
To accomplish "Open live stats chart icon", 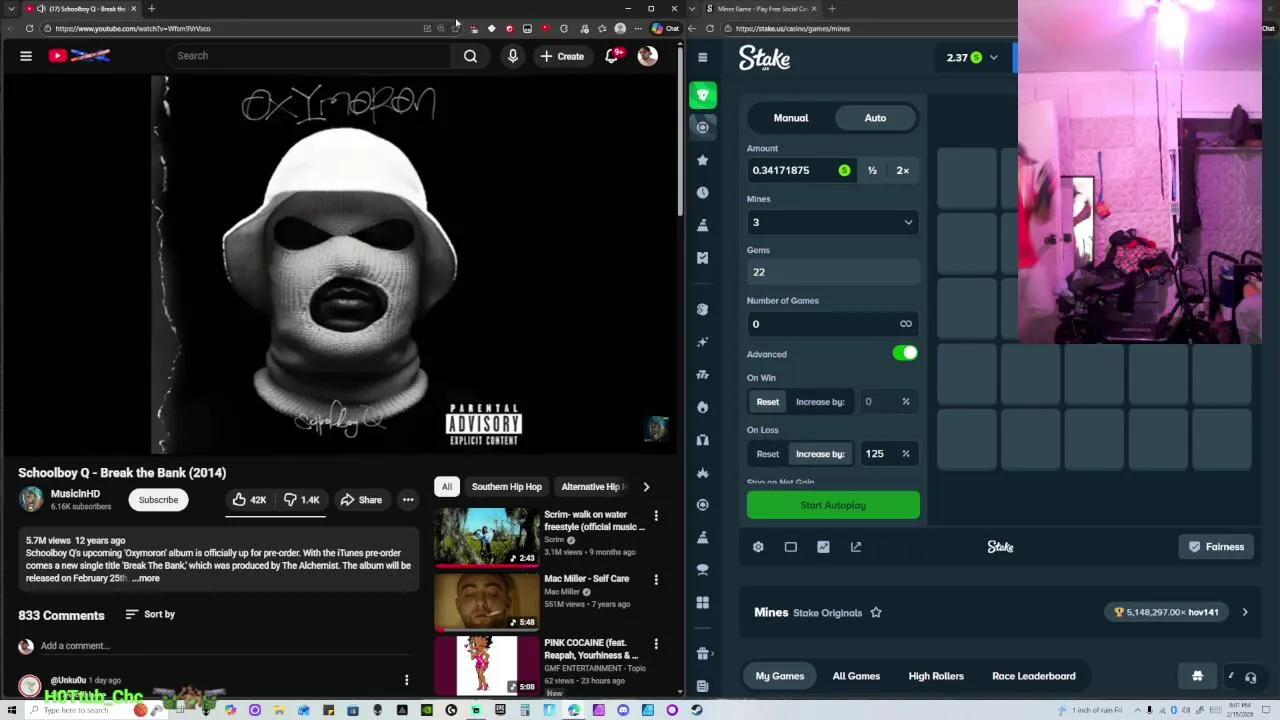I will tap(823, 547).
